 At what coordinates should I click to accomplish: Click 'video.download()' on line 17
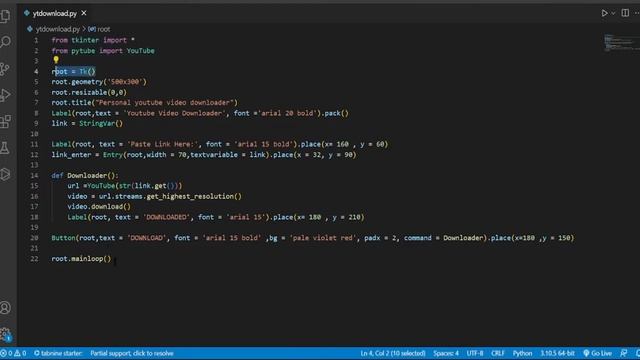tap(99, 207)
